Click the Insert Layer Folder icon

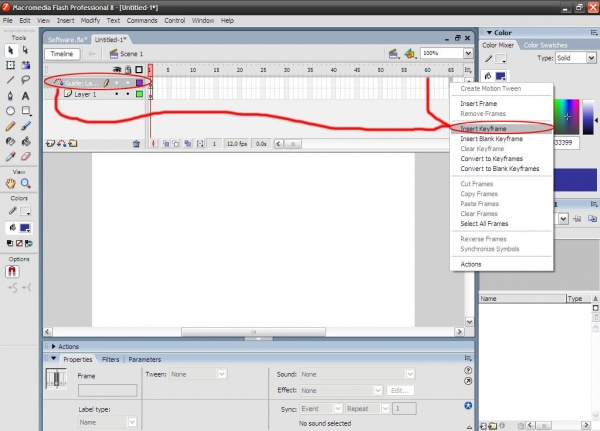(x=73, y=144)
